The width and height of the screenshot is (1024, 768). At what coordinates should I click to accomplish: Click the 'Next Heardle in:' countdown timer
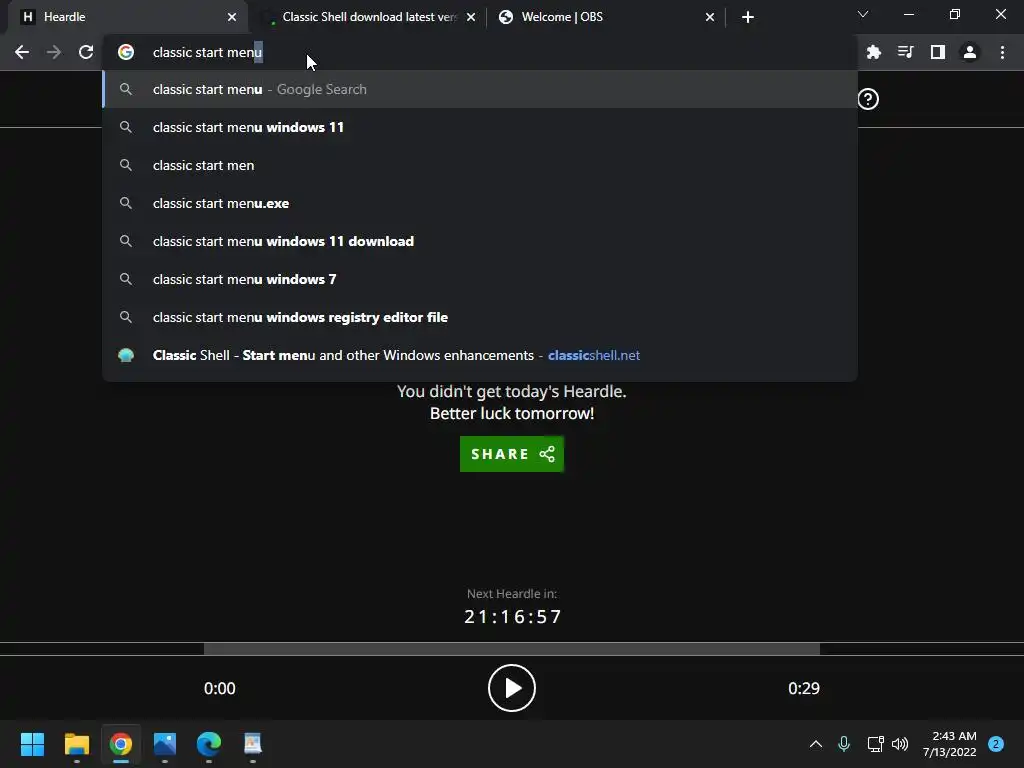(x=513, y=616)
